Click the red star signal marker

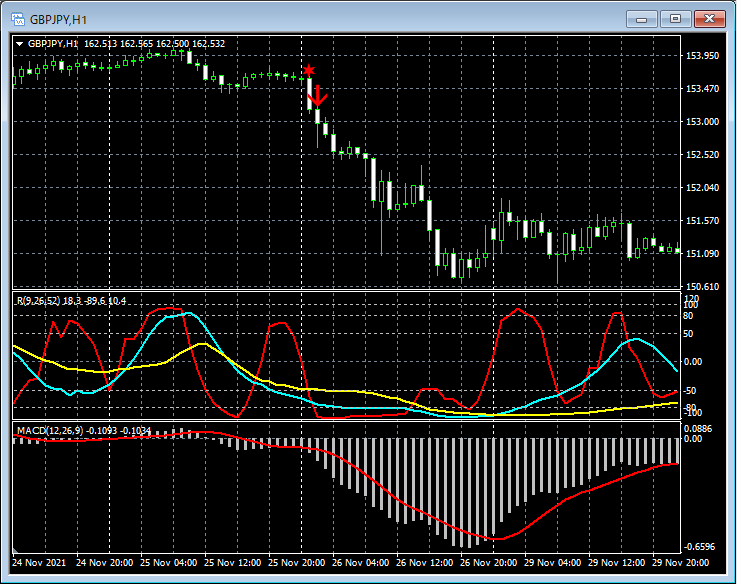pos(309,70)
